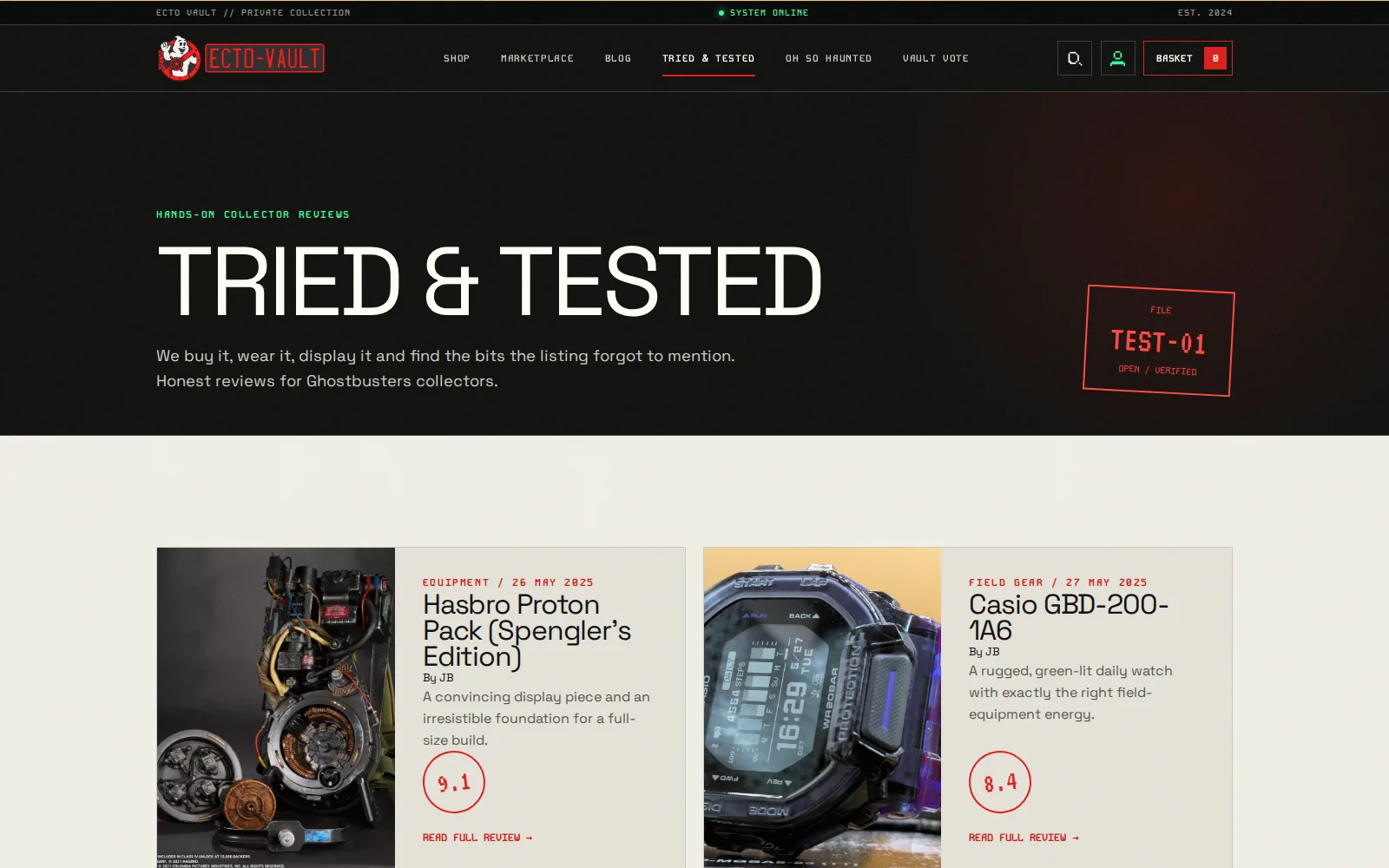The image size is (1389, 868).
Task: Go to the Vault Vote page
Action: point(936,58)
